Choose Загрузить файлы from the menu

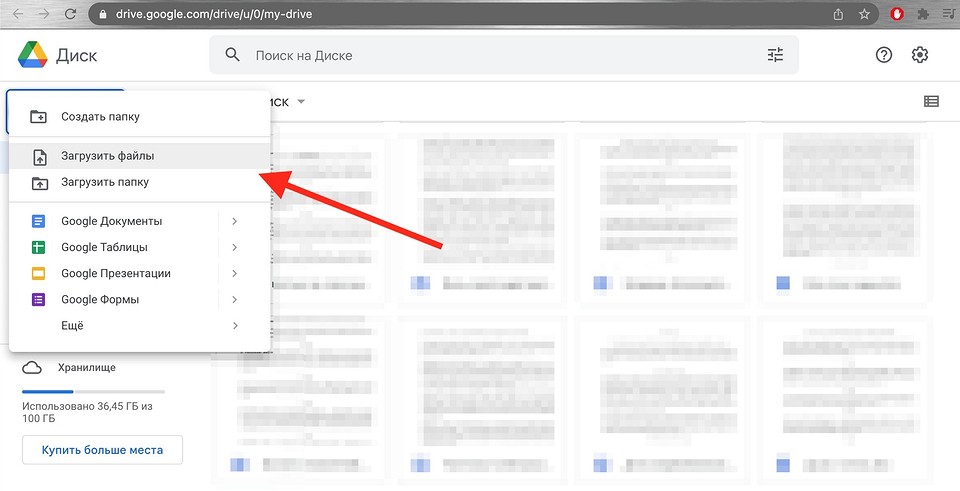pyautogui.click(x=107, y=156)
